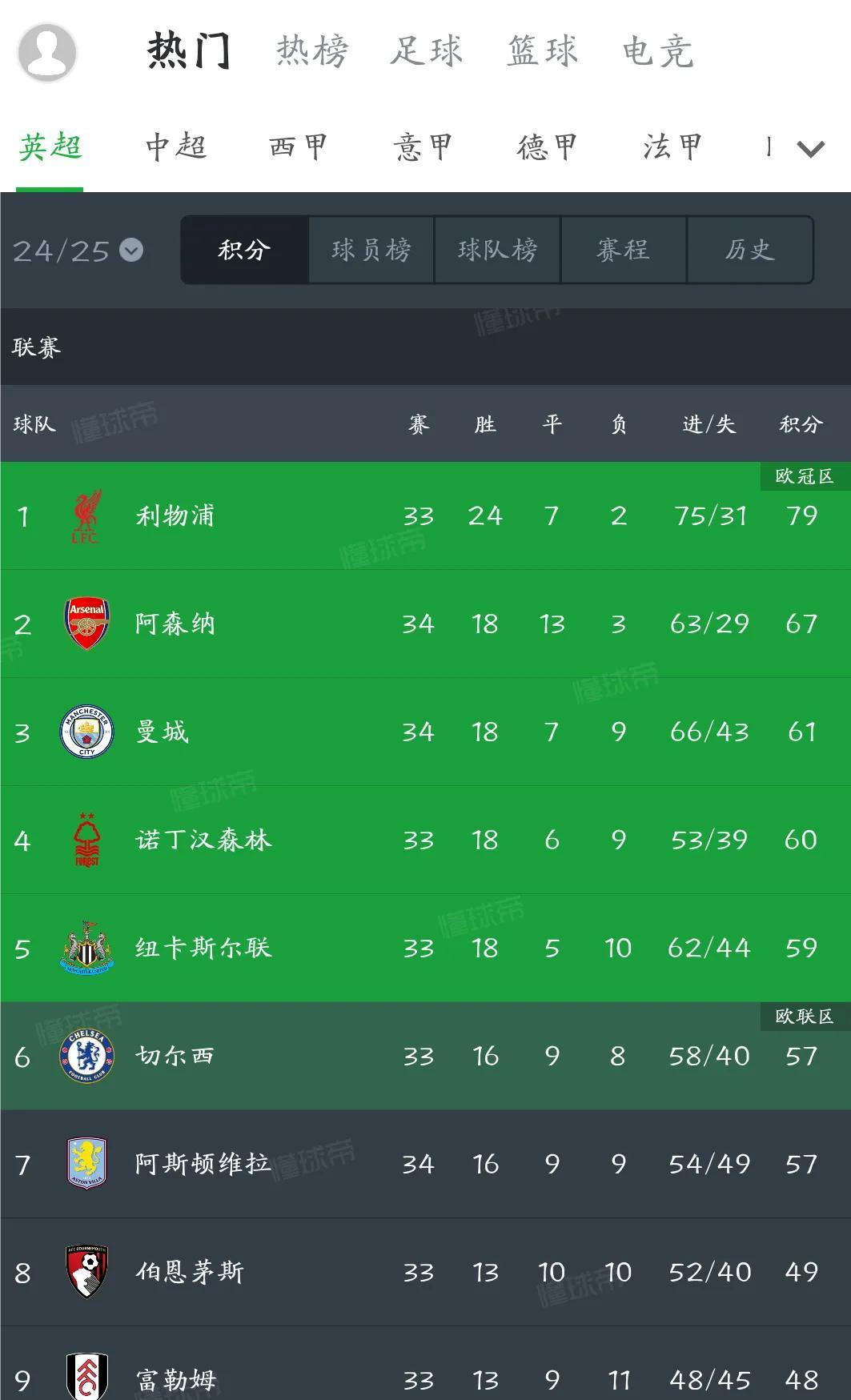Open the 赛程 schedule tab
The width and height of the screenshot is (851, 1400).
[624, 250]
